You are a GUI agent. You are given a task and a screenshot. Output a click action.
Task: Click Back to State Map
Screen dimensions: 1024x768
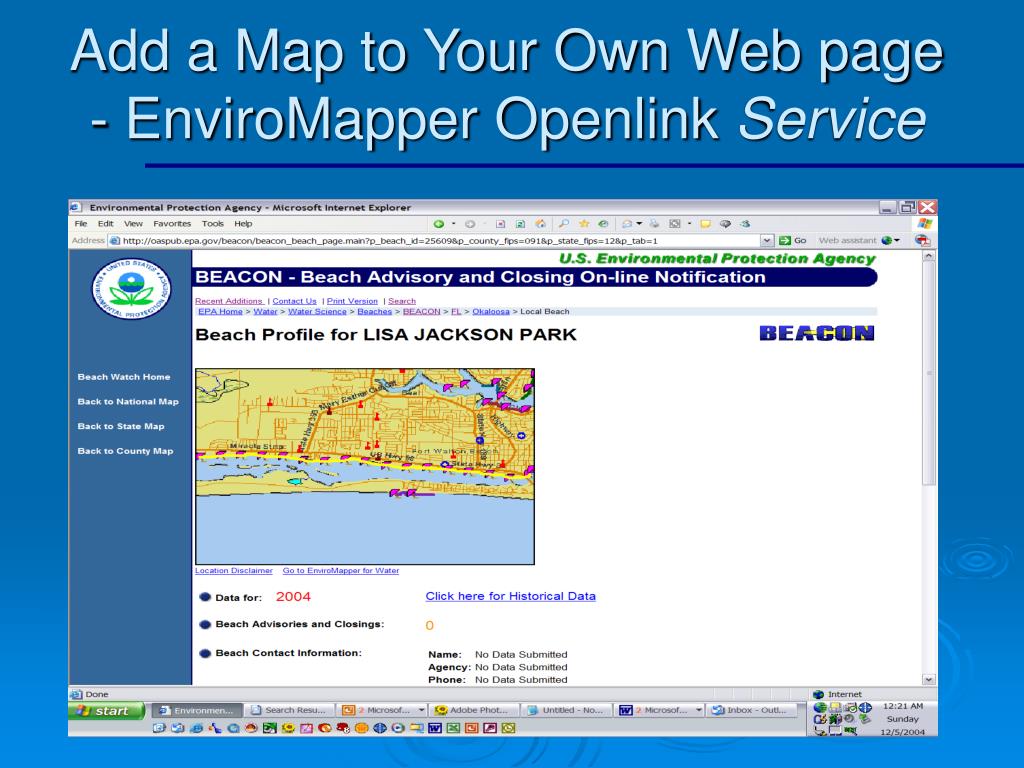point(121,426)
